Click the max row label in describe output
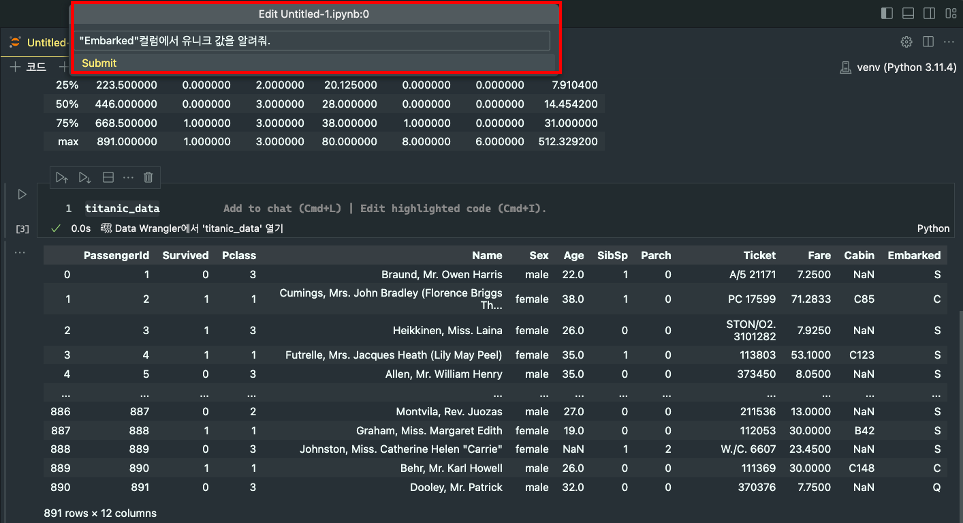Viewport: 963px width, 523px height. tap(68, 141)
